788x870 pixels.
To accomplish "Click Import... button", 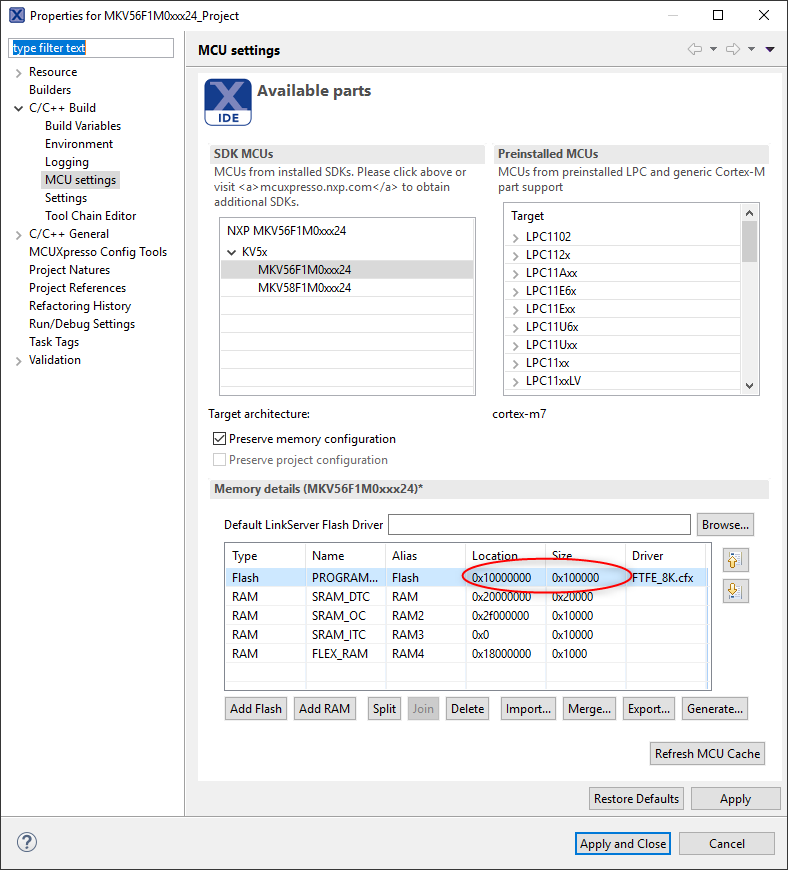I will coord(528,709).
